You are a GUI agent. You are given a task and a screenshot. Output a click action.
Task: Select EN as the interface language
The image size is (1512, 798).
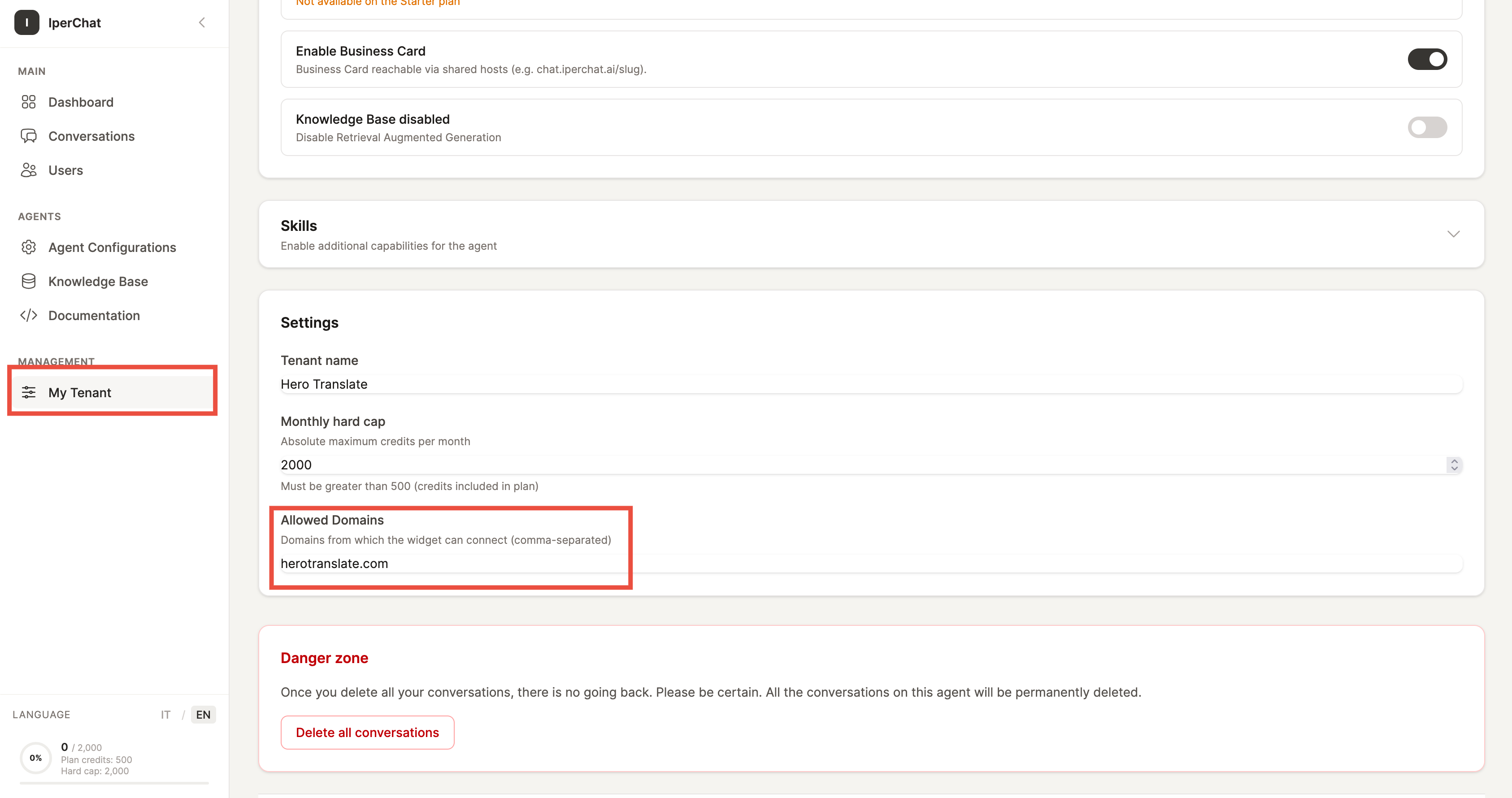(x=203, y=715)
